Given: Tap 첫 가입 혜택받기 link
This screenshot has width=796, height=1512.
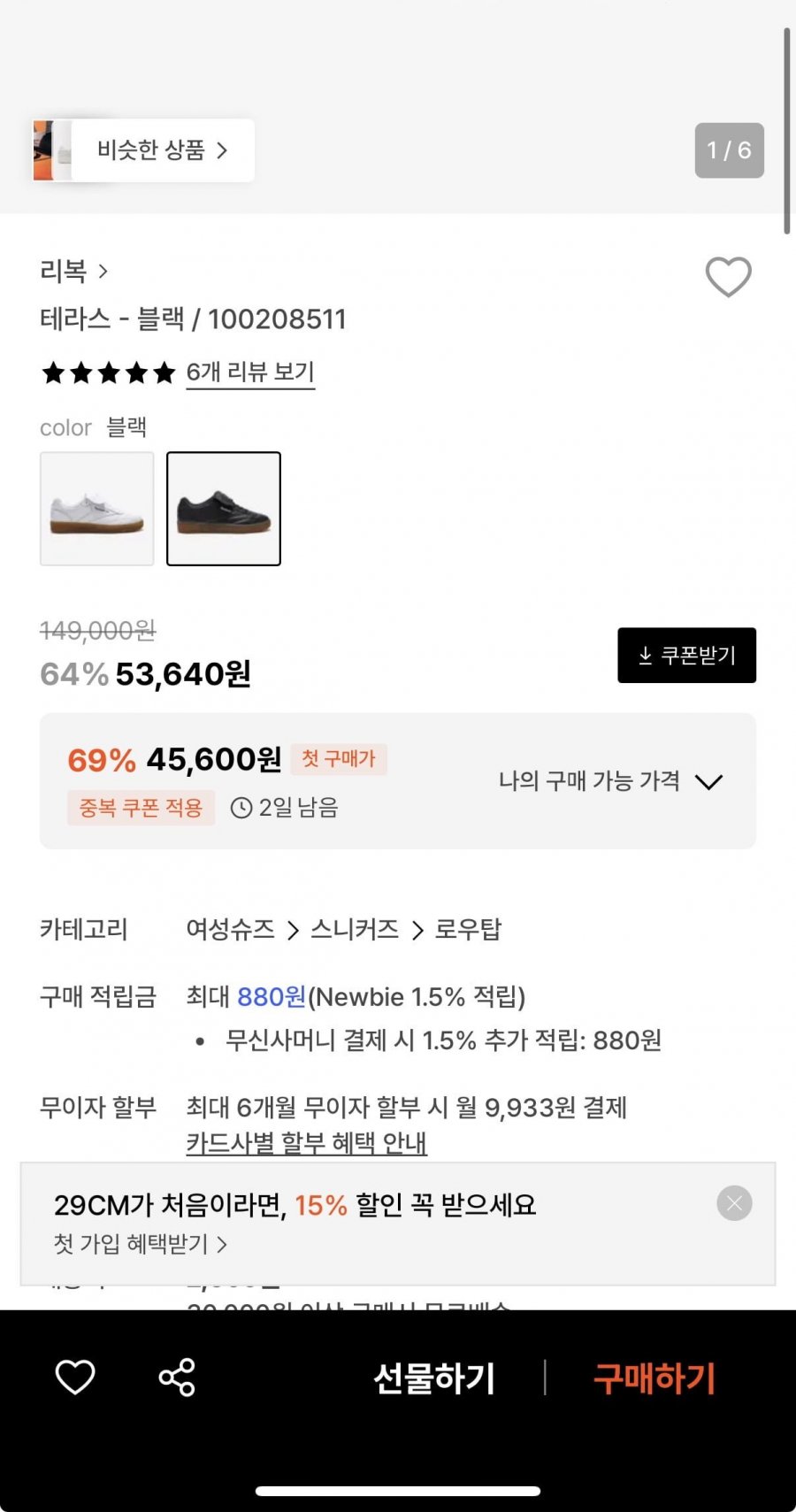Looking at the screenshot, I should pos(140,1244).
